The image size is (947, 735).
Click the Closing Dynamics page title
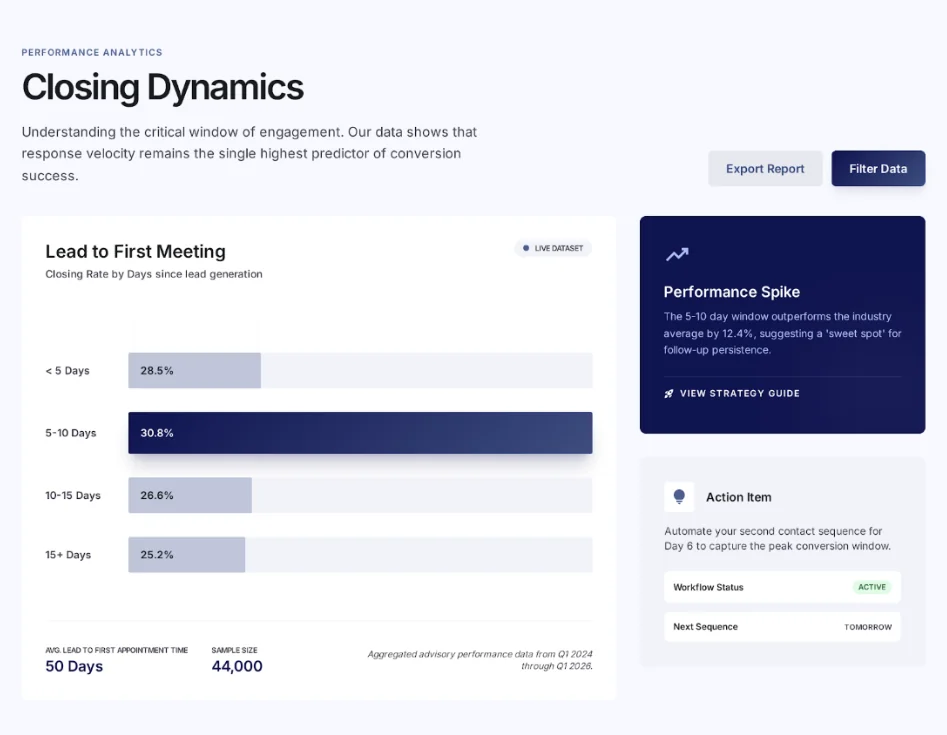[162, 87]
